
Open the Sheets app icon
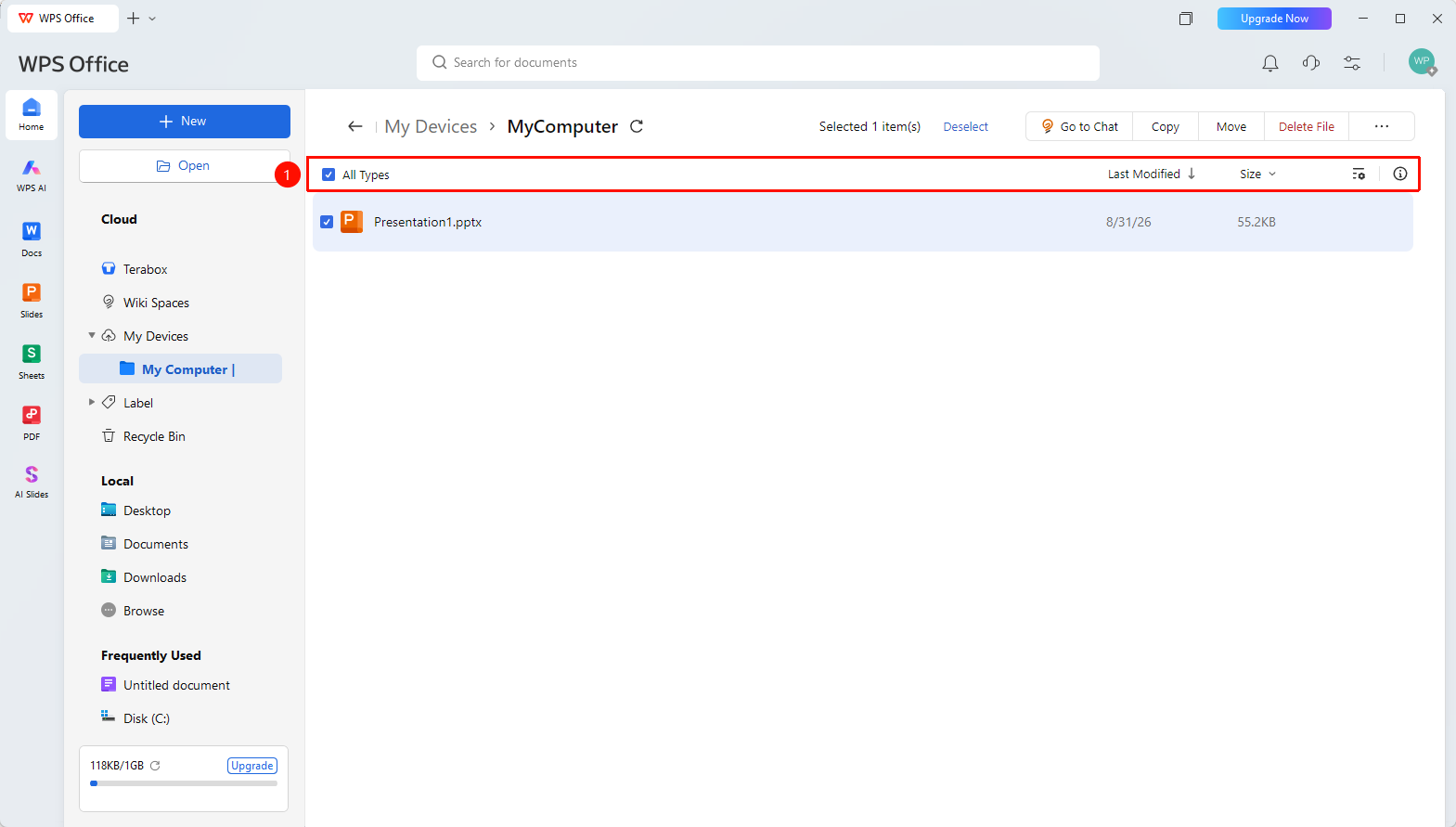coord(32,361)
